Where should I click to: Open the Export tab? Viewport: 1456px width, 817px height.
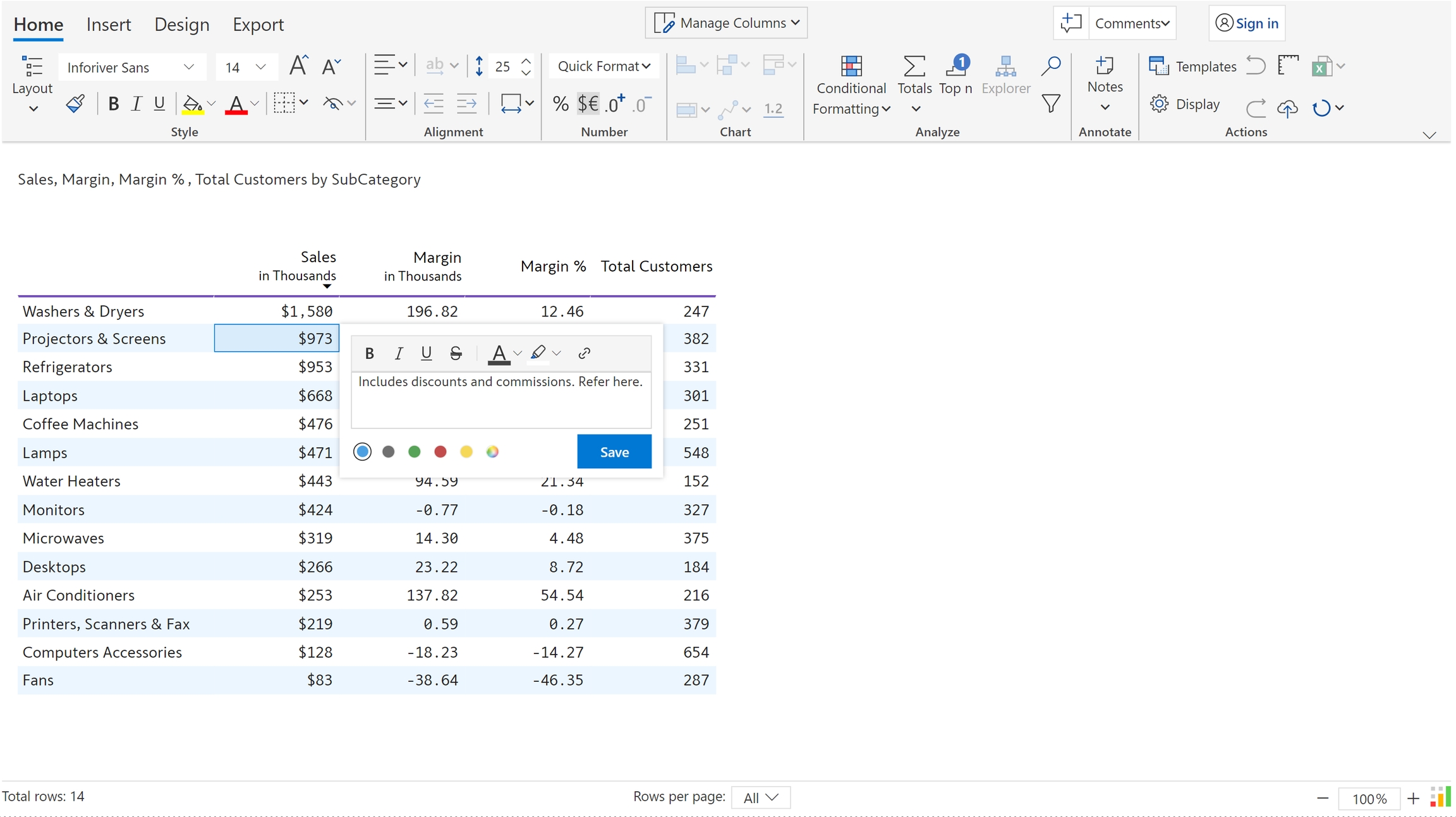(258, 25)
